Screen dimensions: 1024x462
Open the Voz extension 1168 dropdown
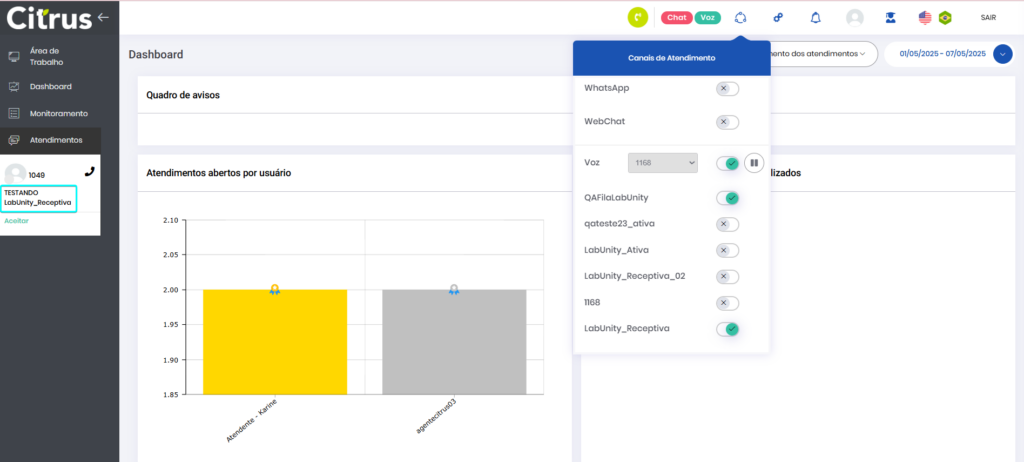coord(662,163)
